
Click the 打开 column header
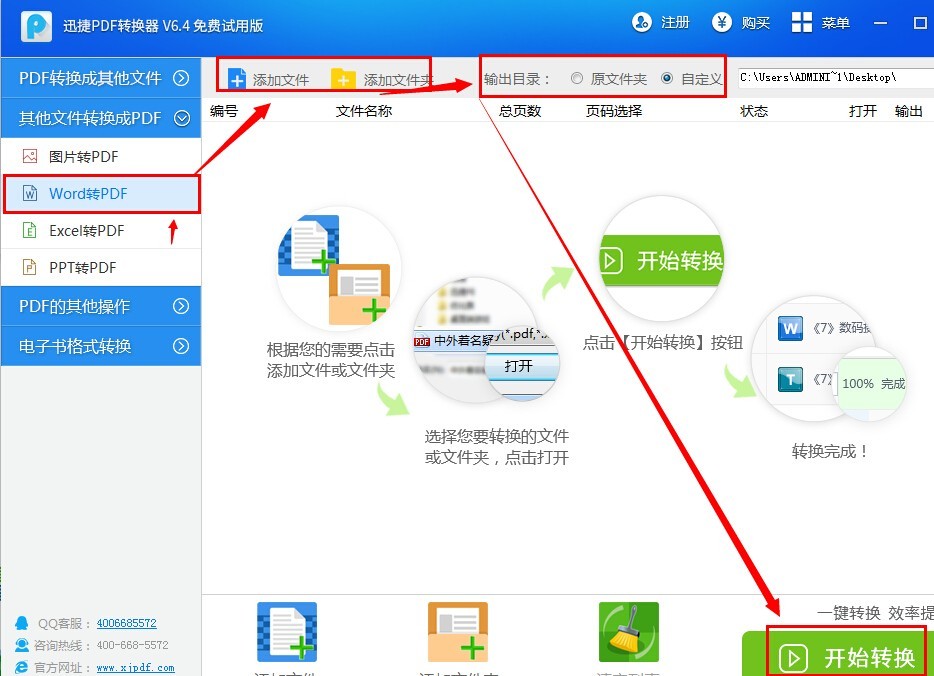click(863, 111)
